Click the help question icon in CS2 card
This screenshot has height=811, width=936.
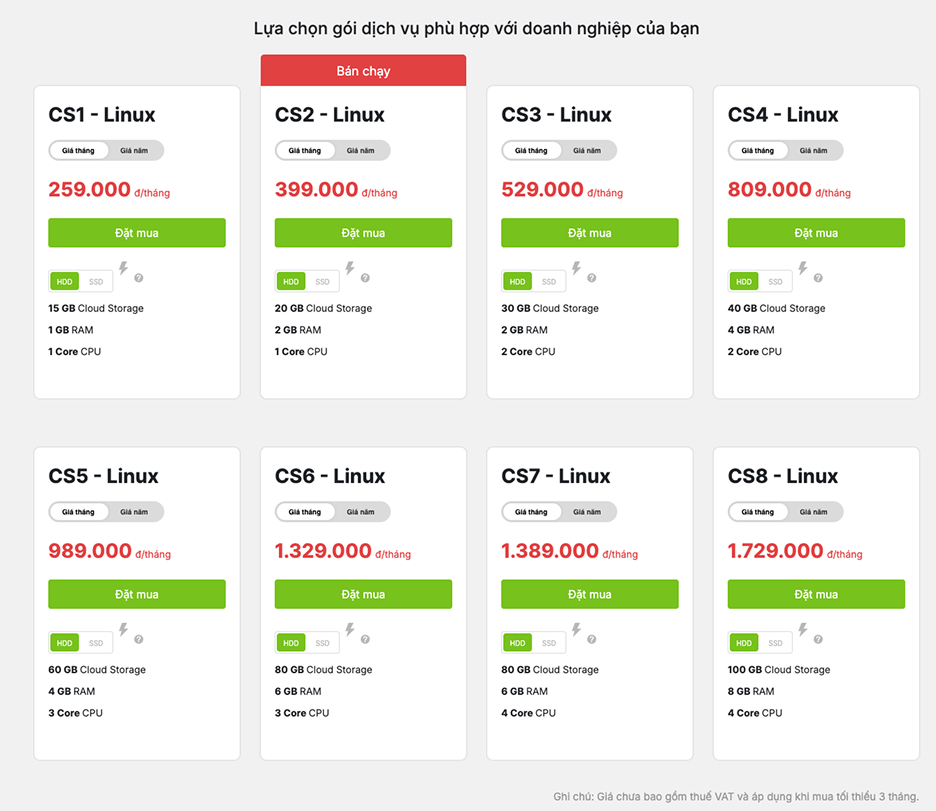365,278
